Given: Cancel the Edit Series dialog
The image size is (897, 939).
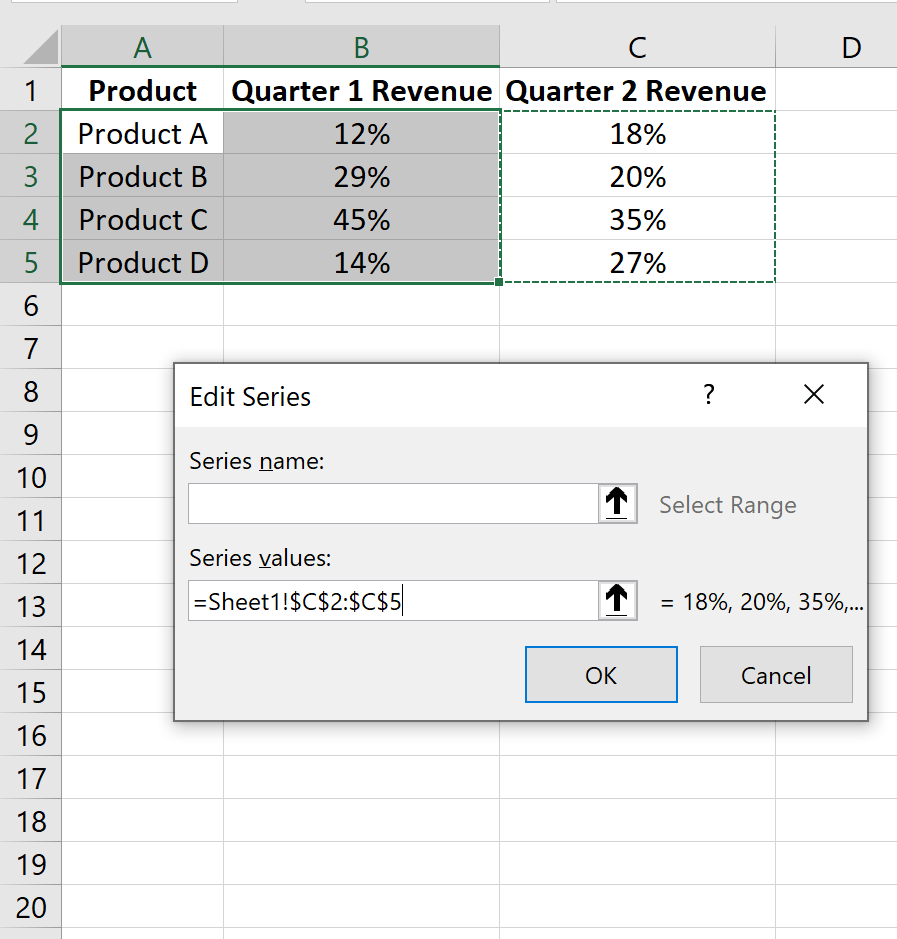Looking at the screenshot, I should (x=776, y=674).
